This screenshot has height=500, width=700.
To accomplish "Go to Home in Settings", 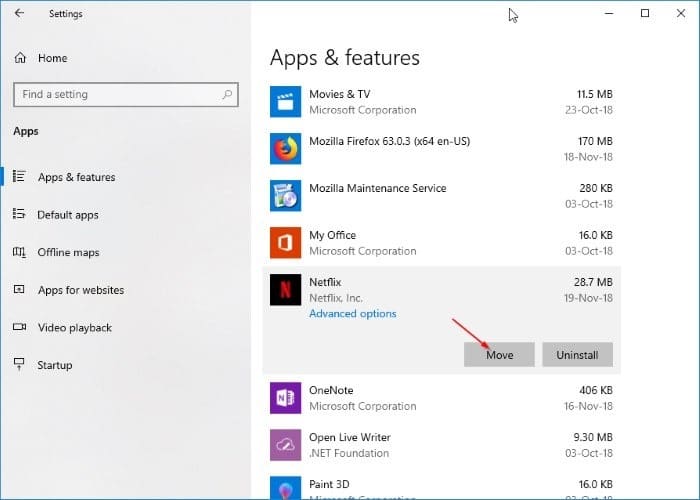I will [52, 58].
